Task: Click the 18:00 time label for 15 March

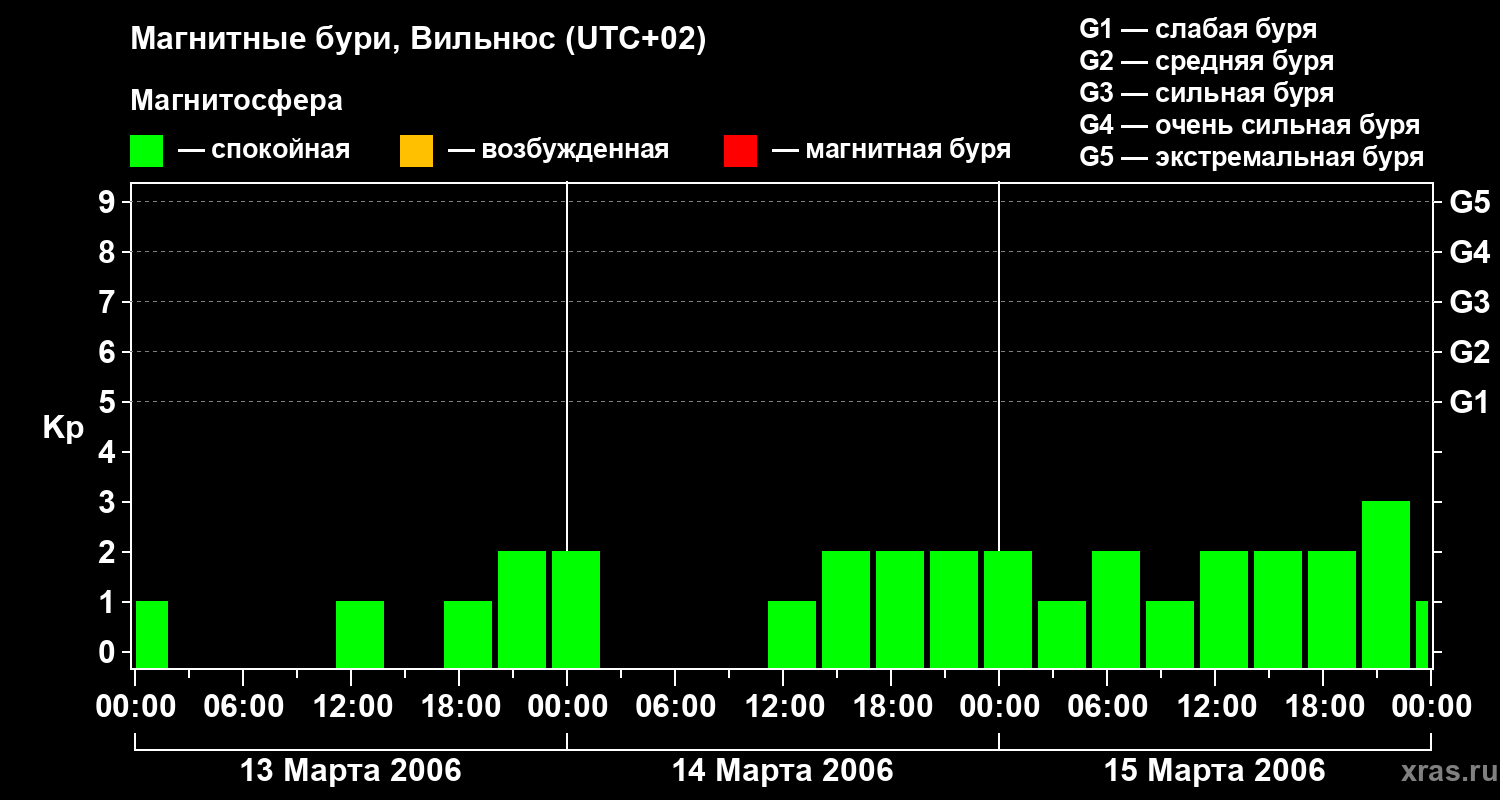Action: pyautogui.click(x=1323, y=706)
